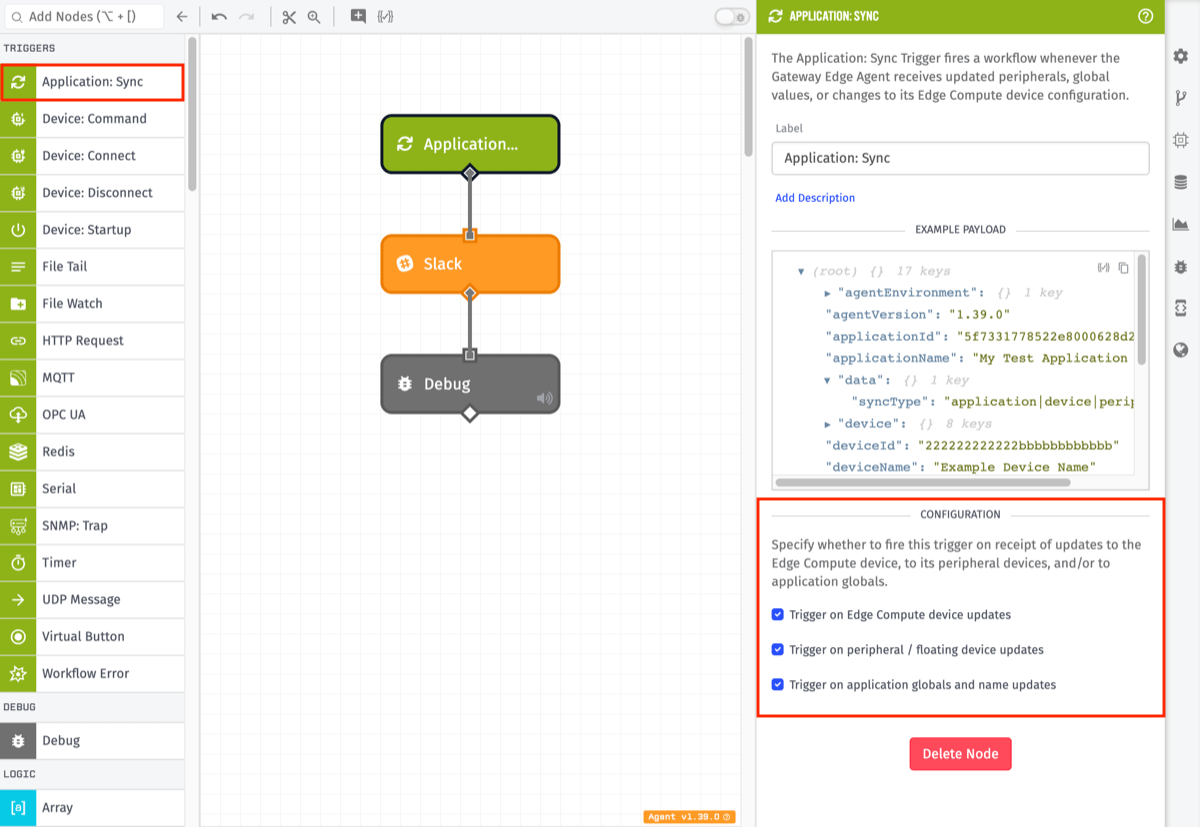Select the Serial trigger
This screenshot has height=827, width=1200.
coord(92,489)
